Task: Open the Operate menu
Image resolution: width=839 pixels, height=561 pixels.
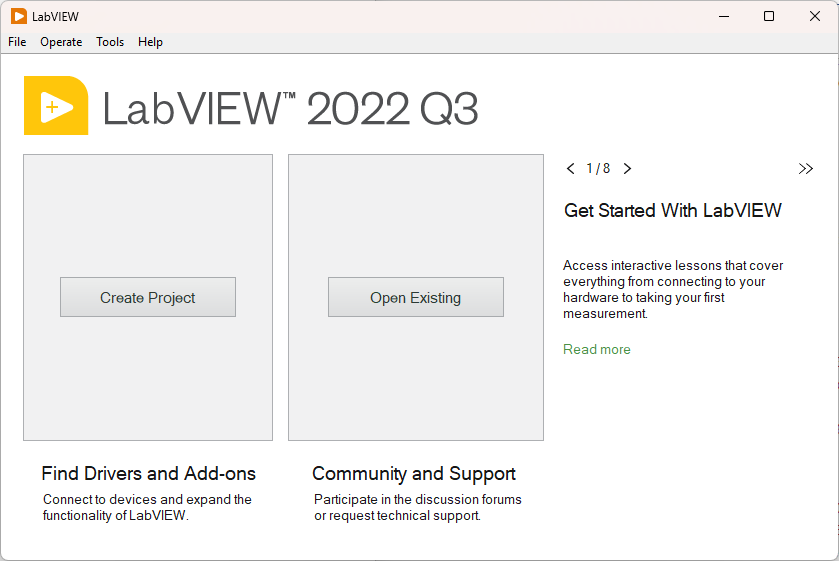Action: [x=61, y=42]
